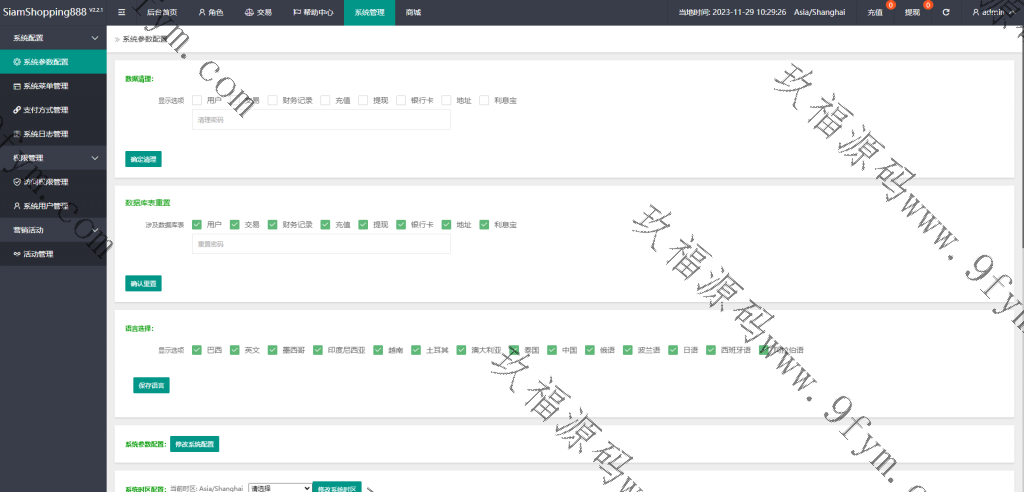Click the hamburger sidebar collapse icon
This screenshot has height=492, width=1024.
121,12
